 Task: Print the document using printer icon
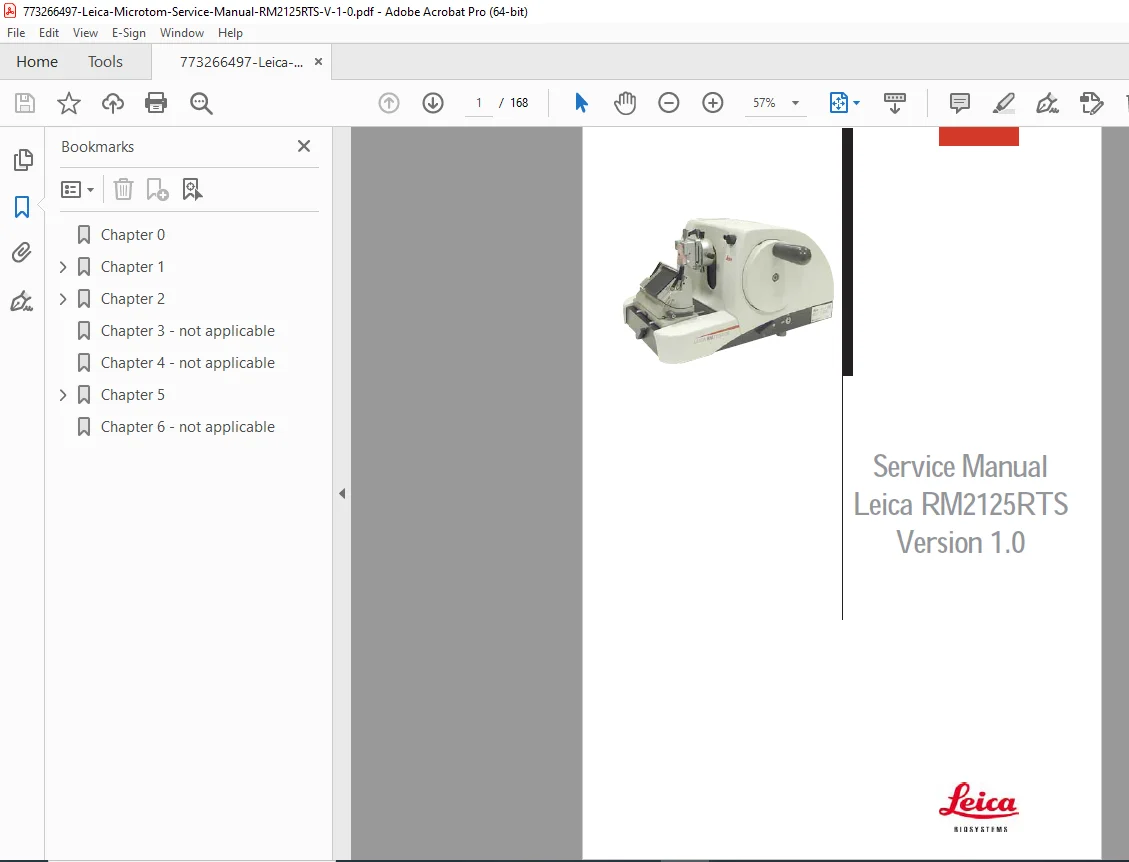[156, 103]
